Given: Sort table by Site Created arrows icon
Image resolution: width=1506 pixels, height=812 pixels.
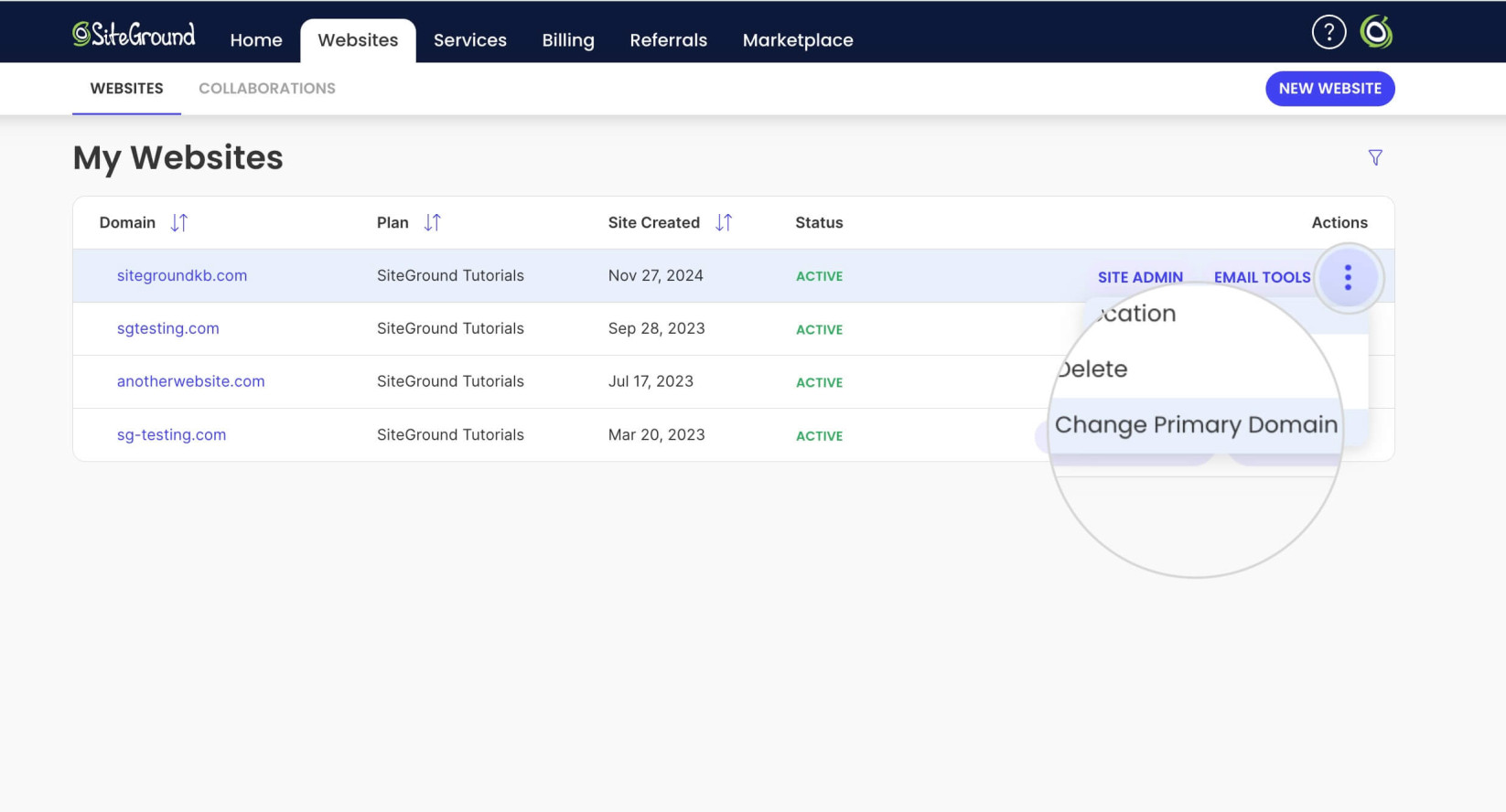Looking at the screenshot, I should pos(724,222).
